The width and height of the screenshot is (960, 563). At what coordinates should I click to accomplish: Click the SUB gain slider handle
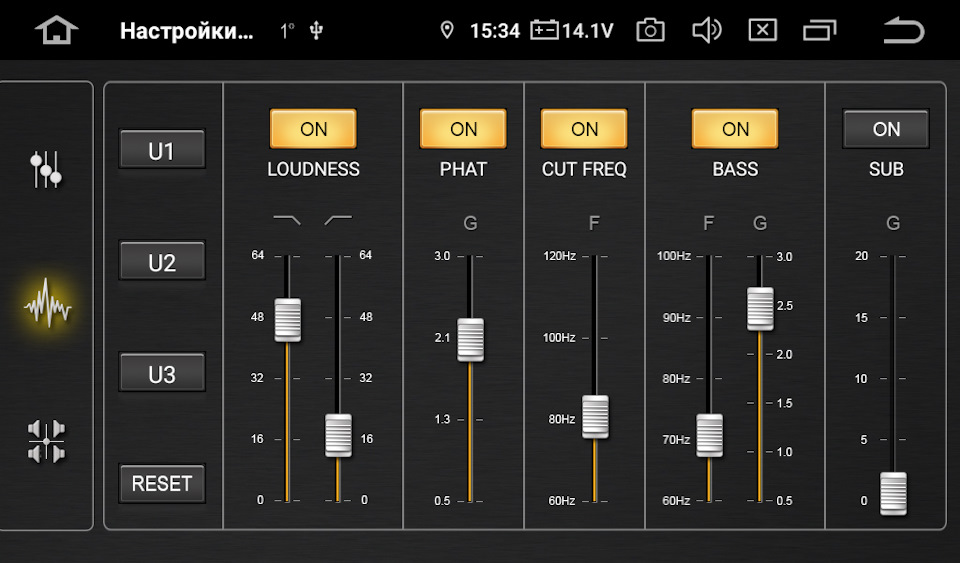(893, 493)
